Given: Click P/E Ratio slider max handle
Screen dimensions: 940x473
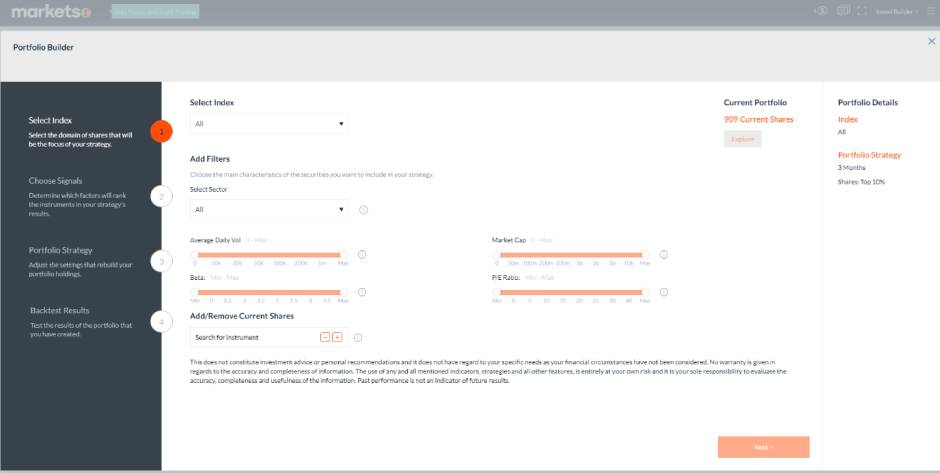Looking at the screenshot, I should pyautogui.click(x=645, y=293).
